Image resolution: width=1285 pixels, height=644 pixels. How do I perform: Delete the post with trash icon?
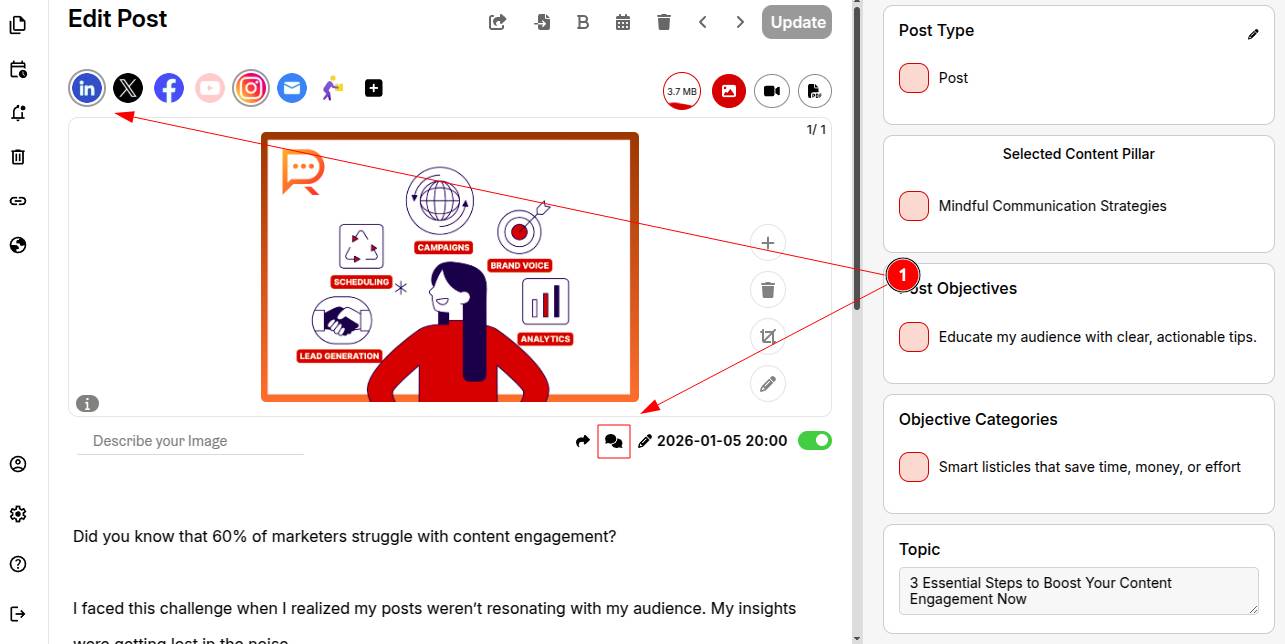(x=664, y=22)
